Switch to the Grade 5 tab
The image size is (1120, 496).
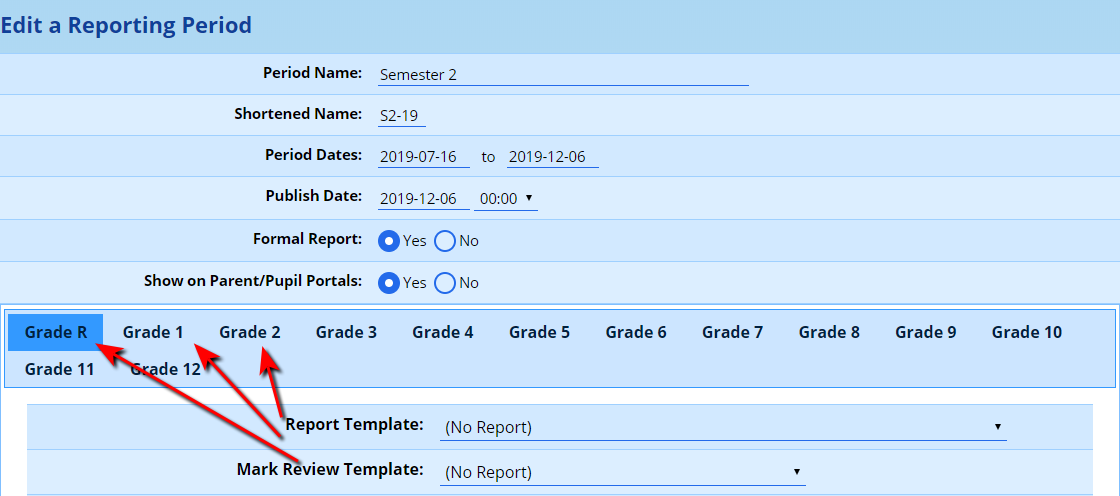point(539,332)
